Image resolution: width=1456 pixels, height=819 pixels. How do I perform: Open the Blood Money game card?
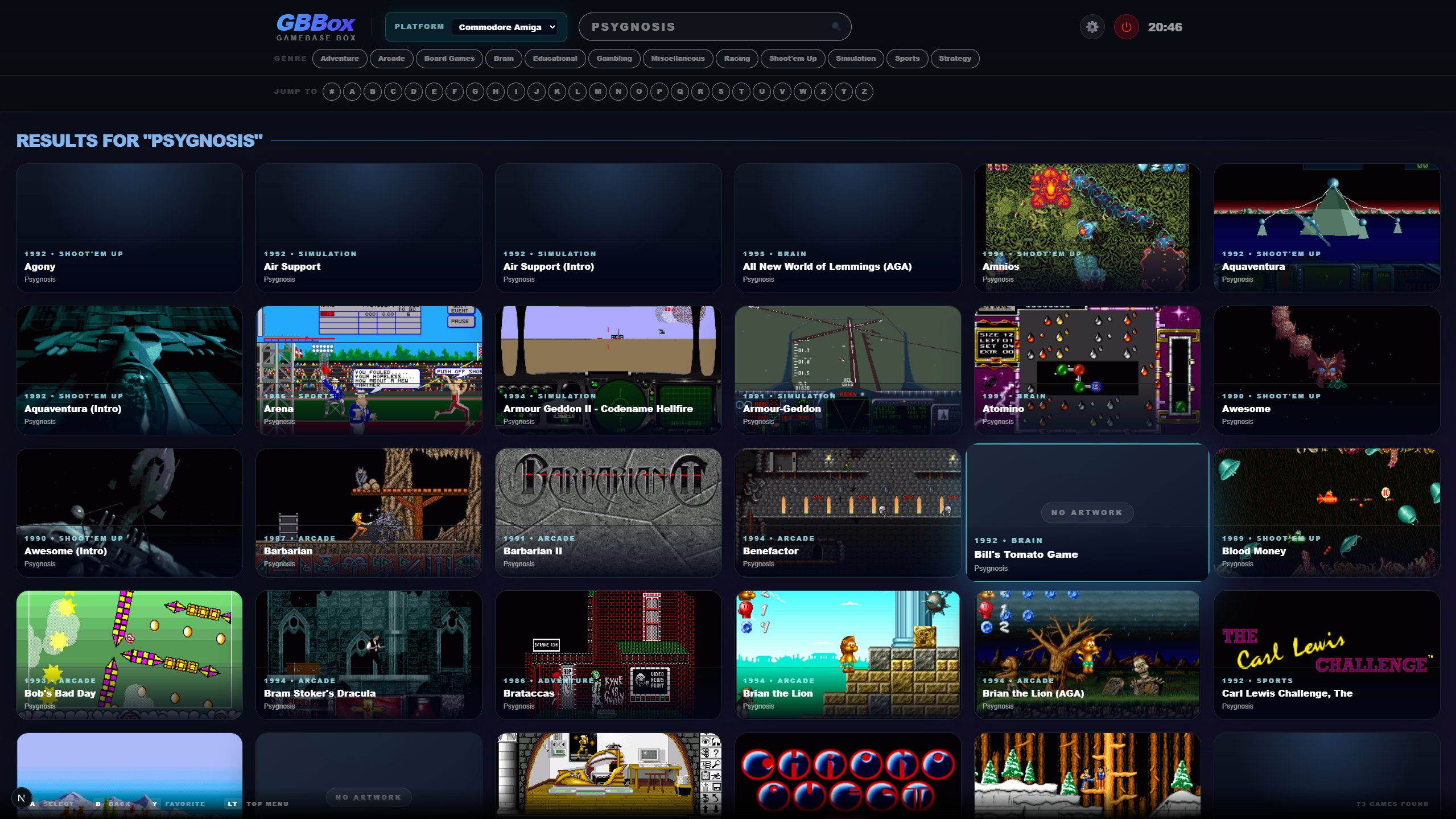(x=1327, y=513)
